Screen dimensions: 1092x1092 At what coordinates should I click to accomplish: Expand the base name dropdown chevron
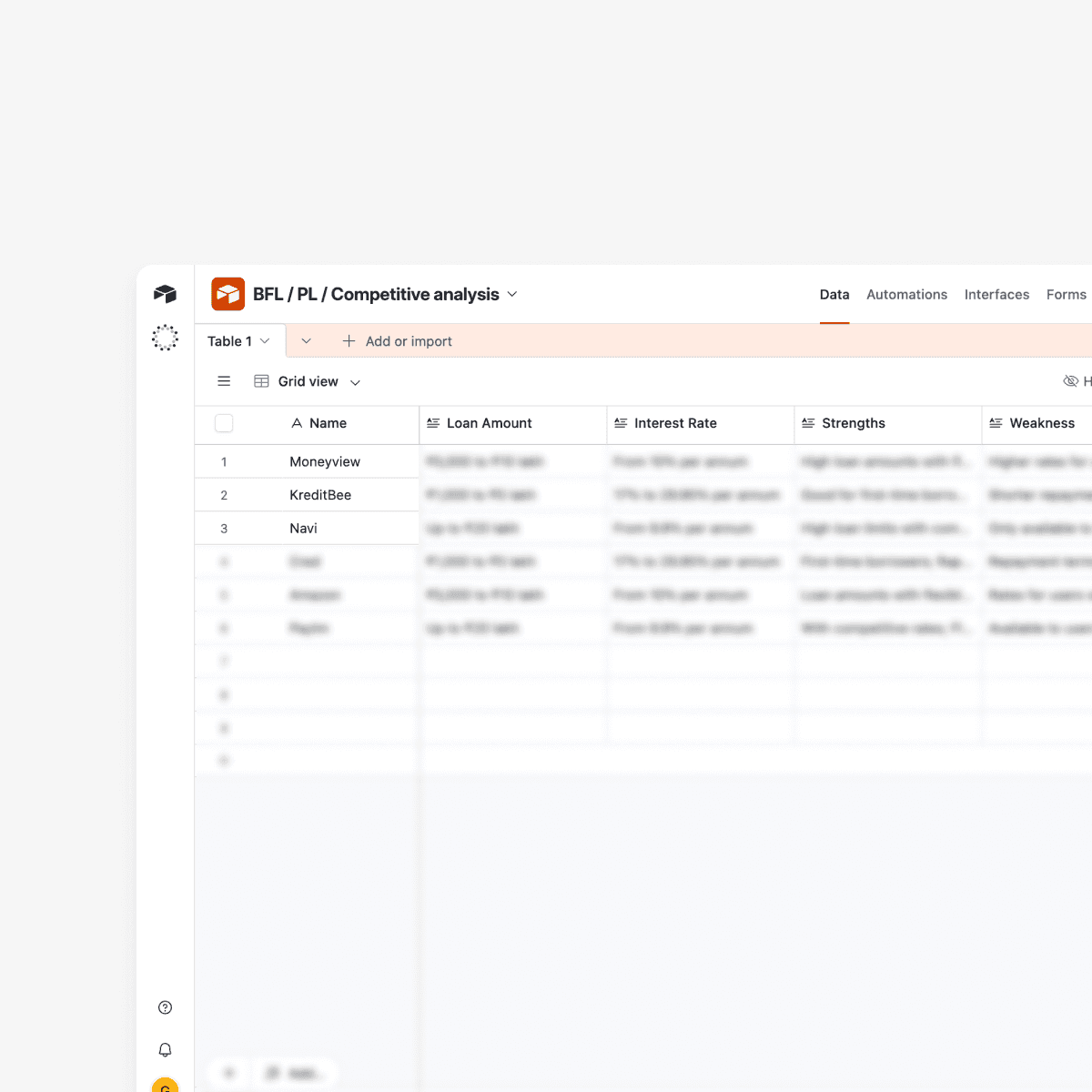512,294
